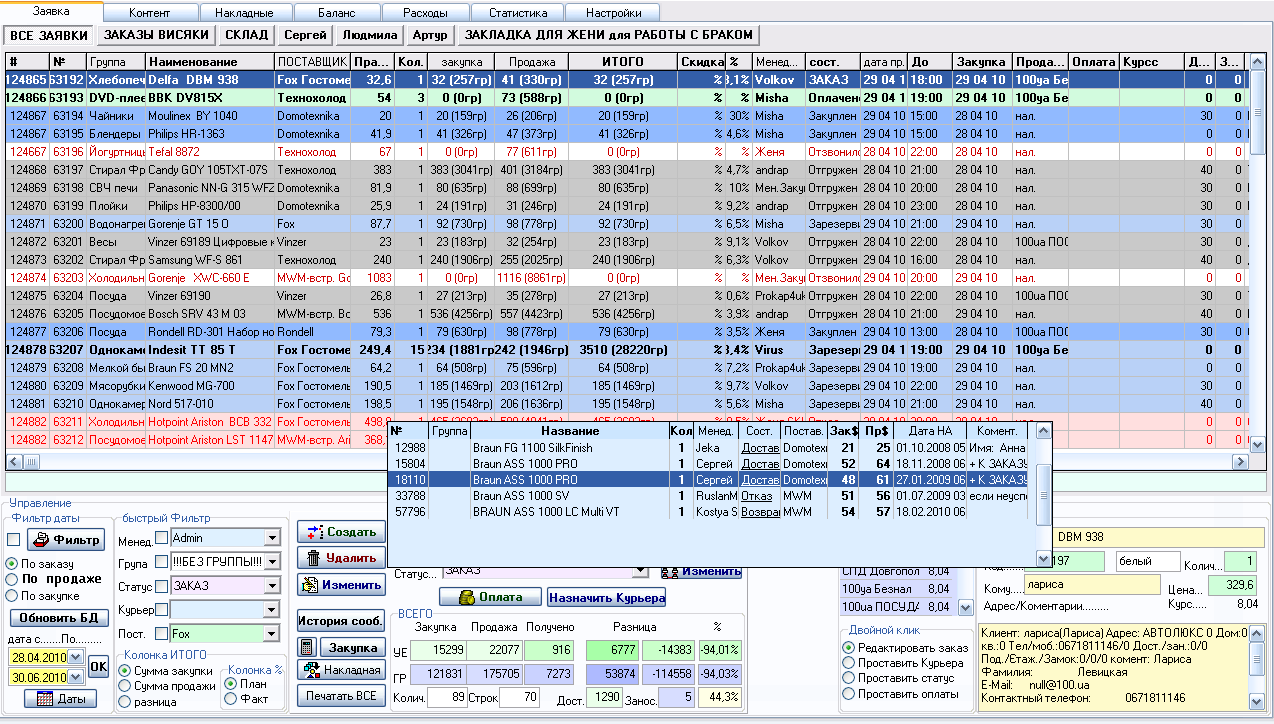
Task: Click the calculator icon beside Закупка
Action: tap(308, 648)
